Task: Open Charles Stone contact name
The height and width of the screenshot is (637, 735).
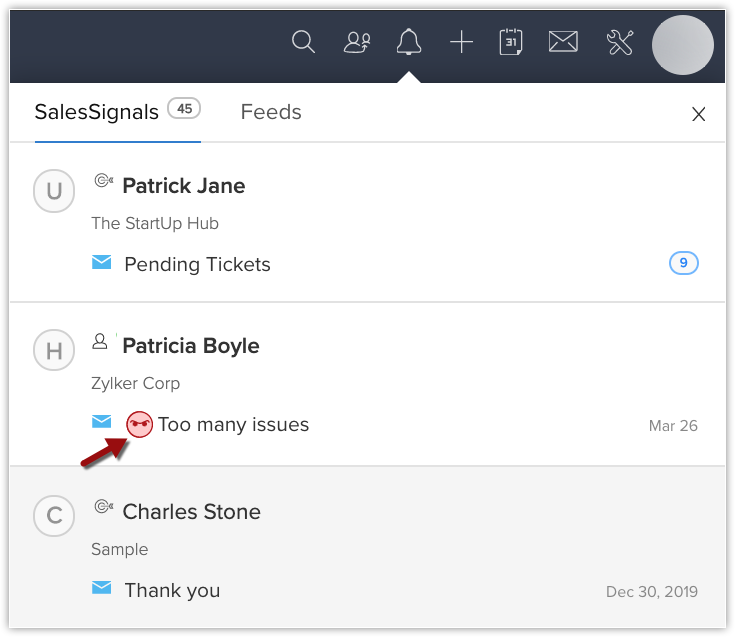Action: pos(191,512)
